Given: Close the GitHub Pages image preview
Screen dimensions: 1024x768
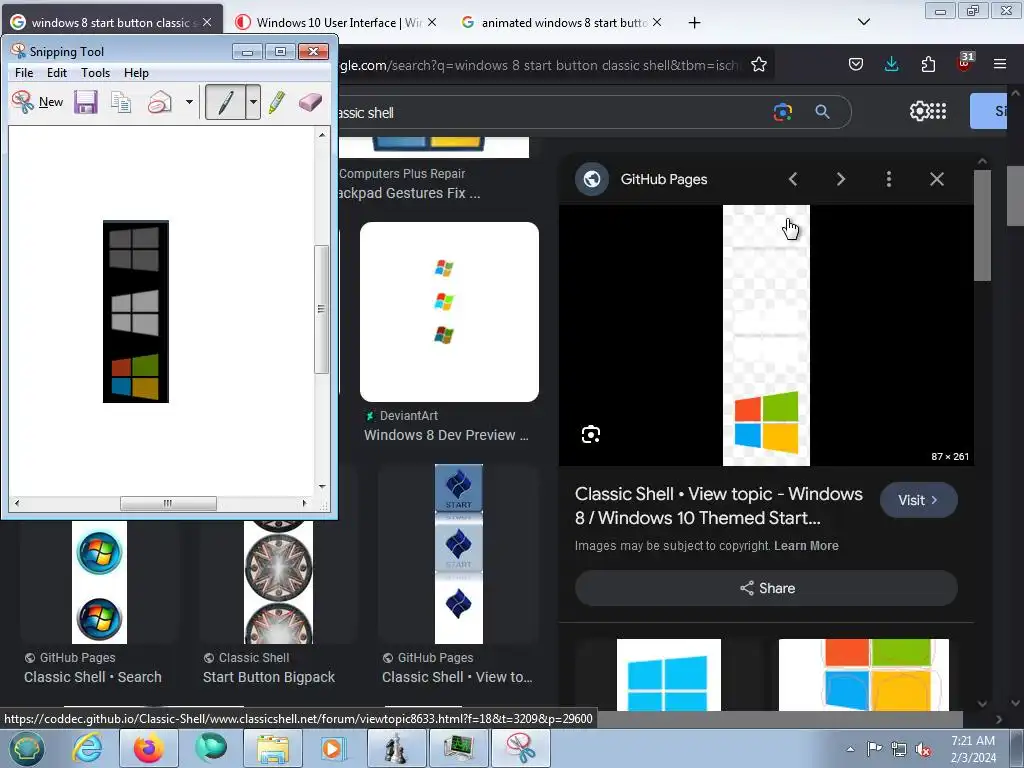Looking at the screenshot, I should [x=936, y=179].
